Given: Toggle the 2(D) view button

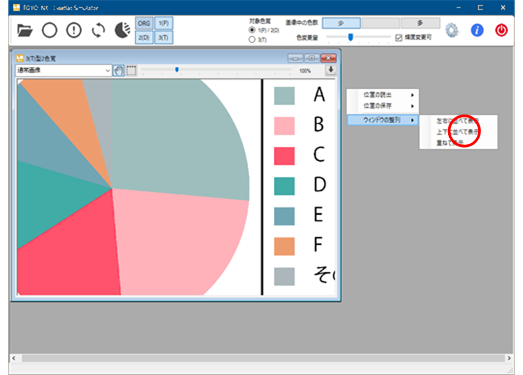Looking at the screenshot, I should coord(144,38).
